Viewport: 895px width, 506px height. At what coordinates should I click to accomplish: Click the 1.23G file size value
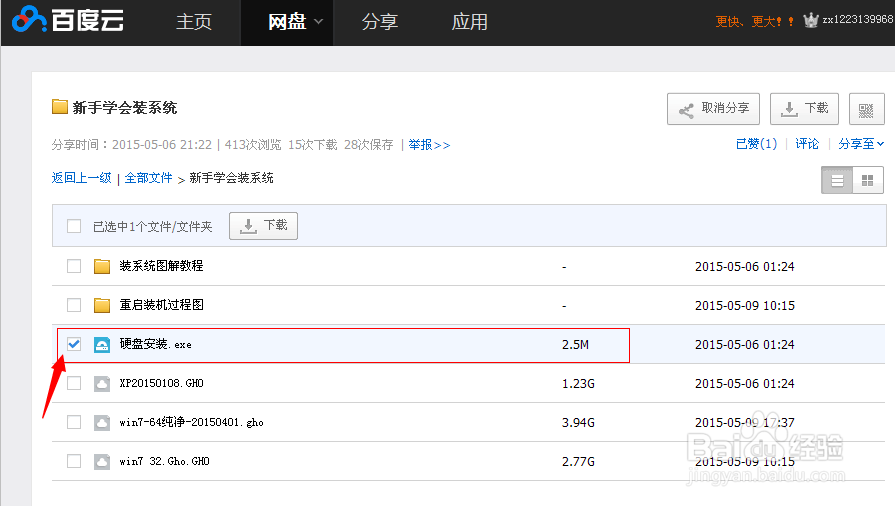tap(578, 384)
